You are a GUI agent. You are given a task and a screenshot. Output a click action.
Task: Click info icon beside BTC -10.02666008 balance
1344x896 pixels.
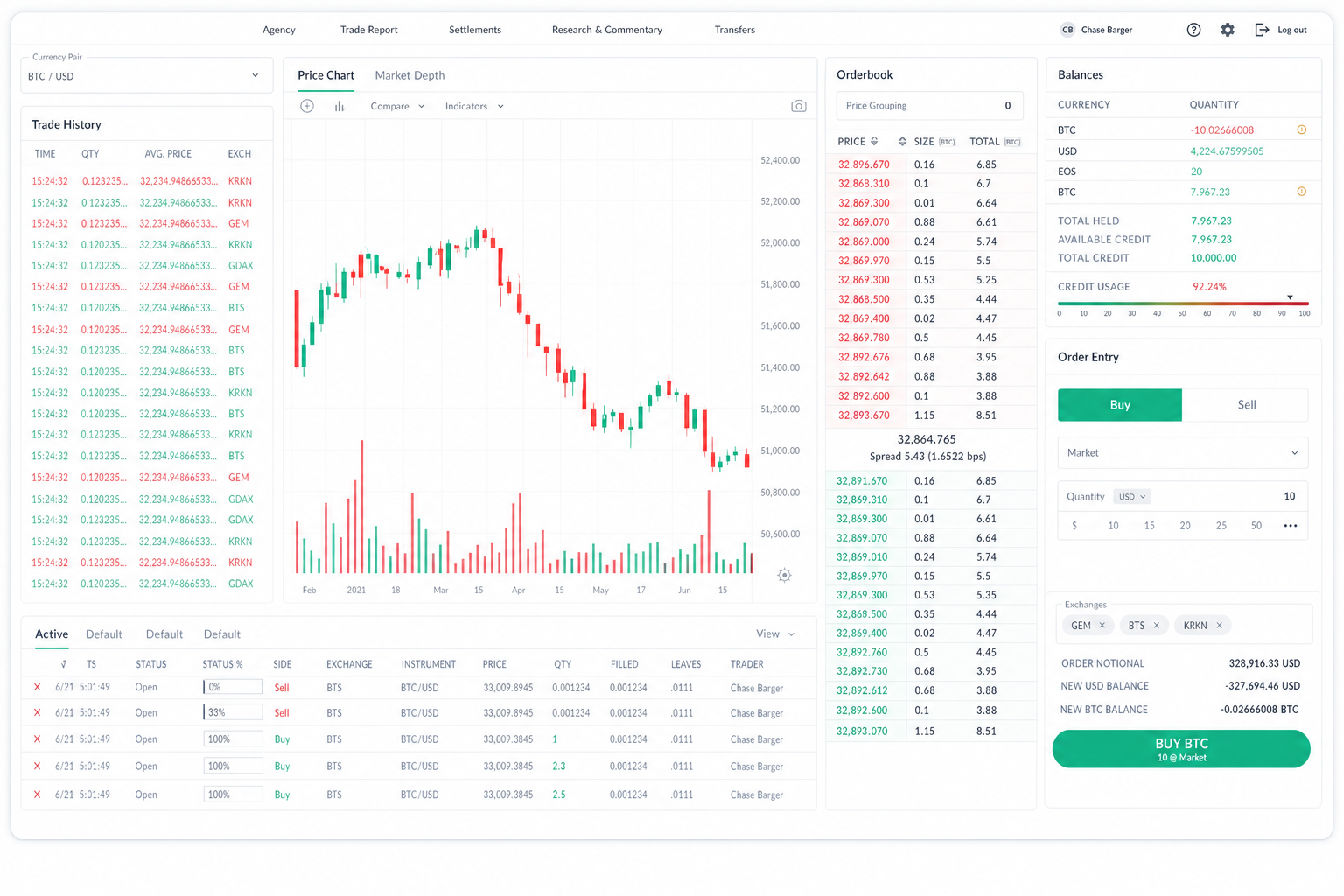(1302, 129)
